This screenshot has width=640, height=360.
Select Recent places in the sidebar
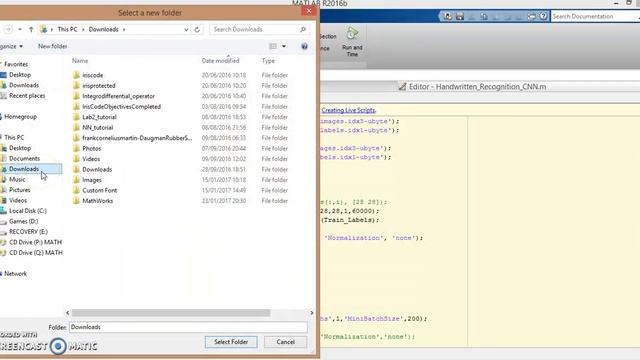27,96
